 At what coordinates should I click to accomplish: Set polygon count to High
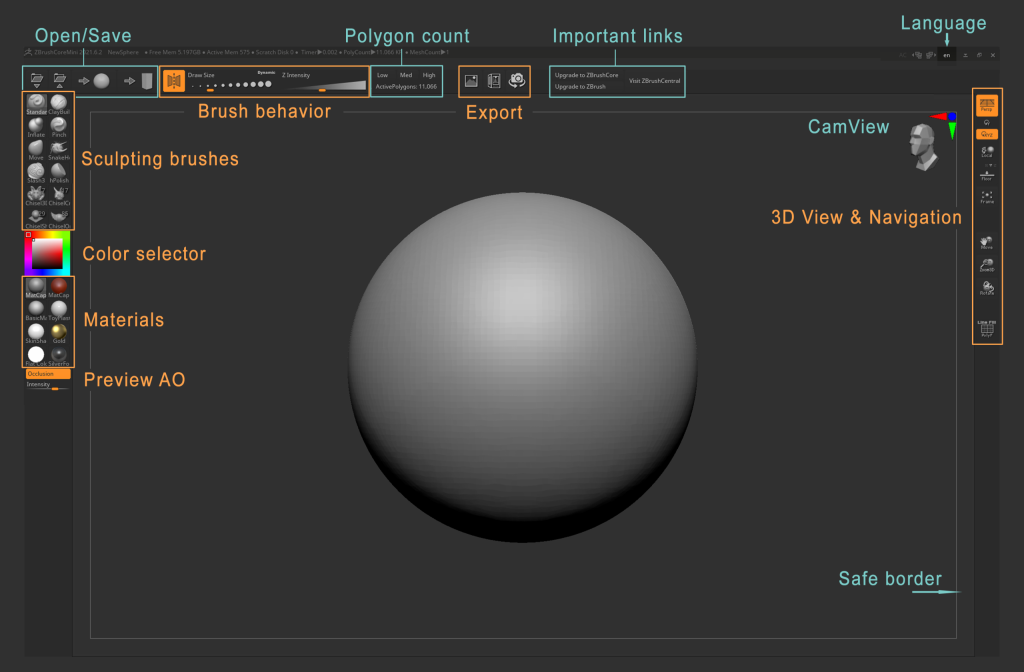[429, 75]
